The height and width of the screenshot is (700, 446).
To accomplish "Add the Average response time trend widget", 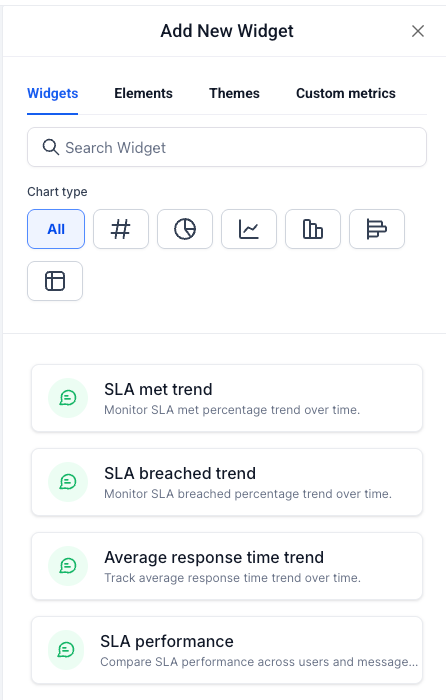I will pyautogui.click(x=227, y=566).
